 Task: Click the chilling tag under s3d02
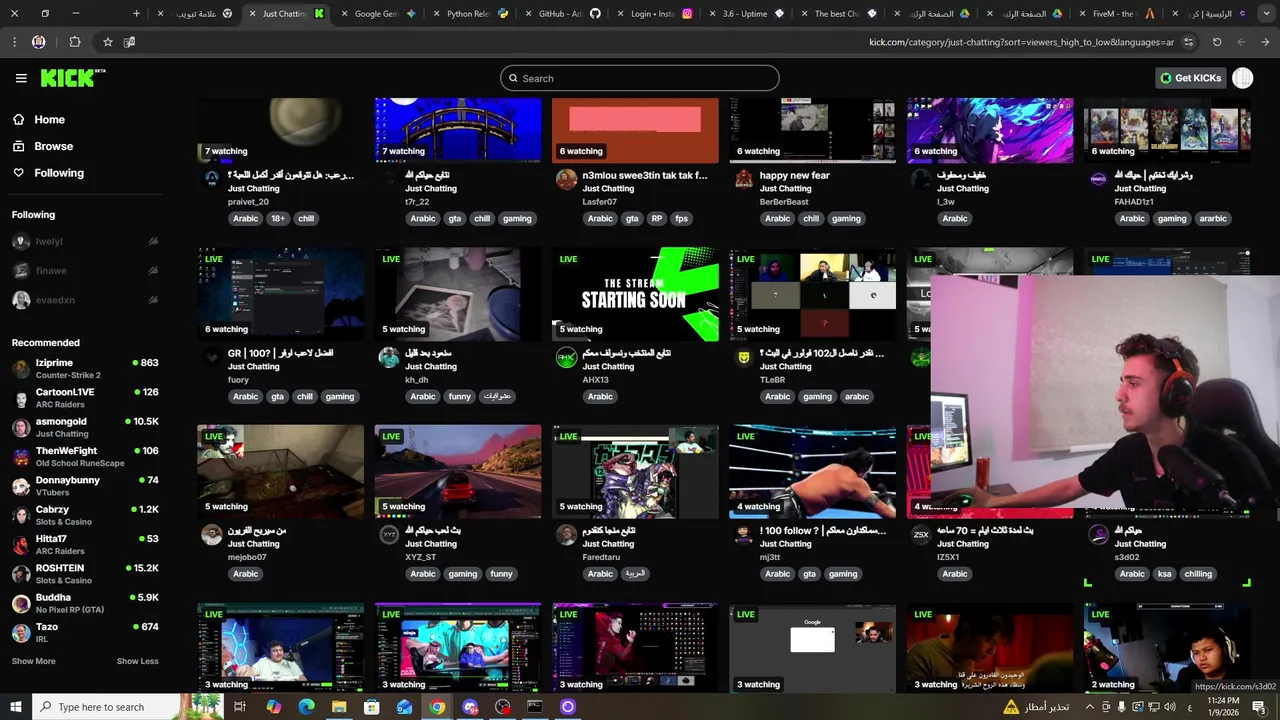(x=1198, y=574)
